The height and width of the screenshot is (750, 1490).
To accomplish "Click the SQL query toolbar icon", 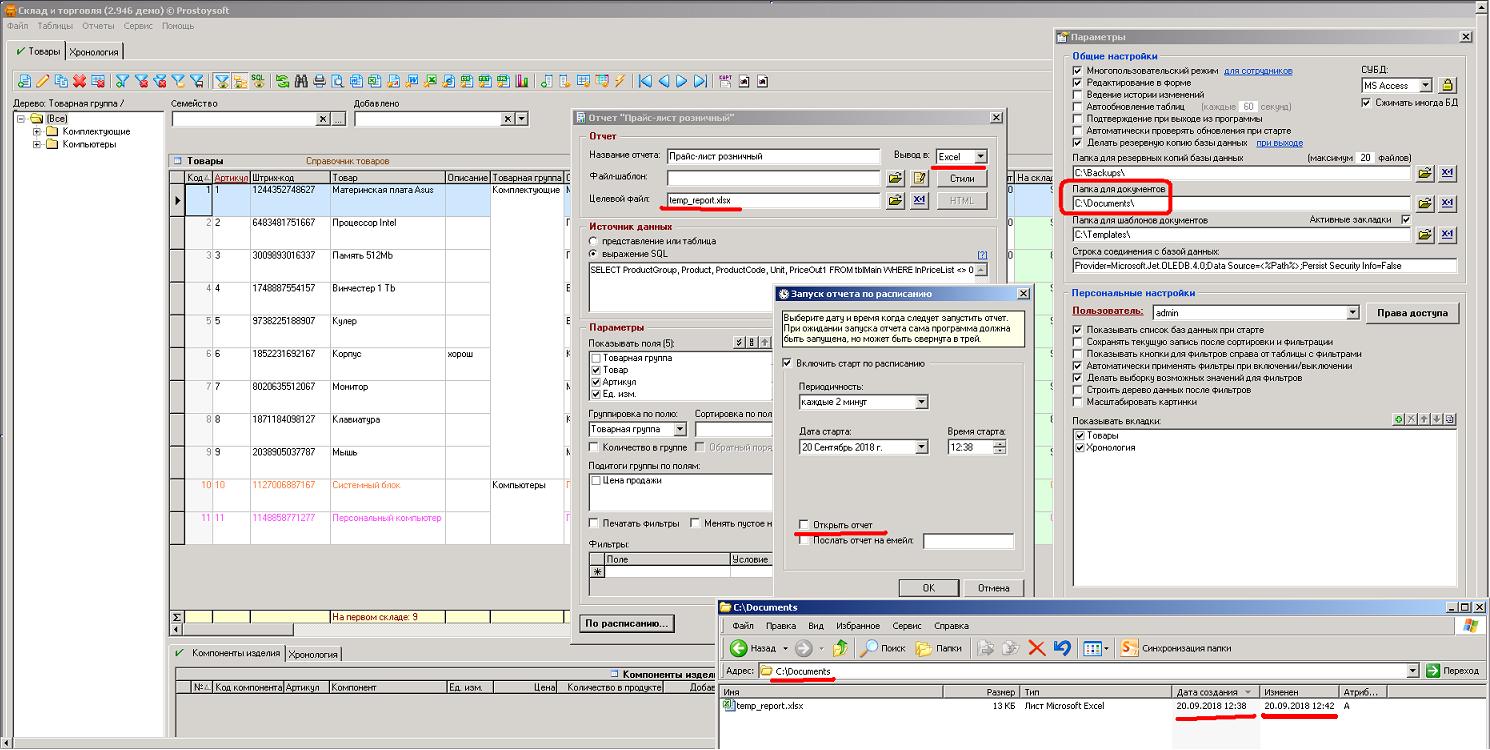I will [258, 81].
